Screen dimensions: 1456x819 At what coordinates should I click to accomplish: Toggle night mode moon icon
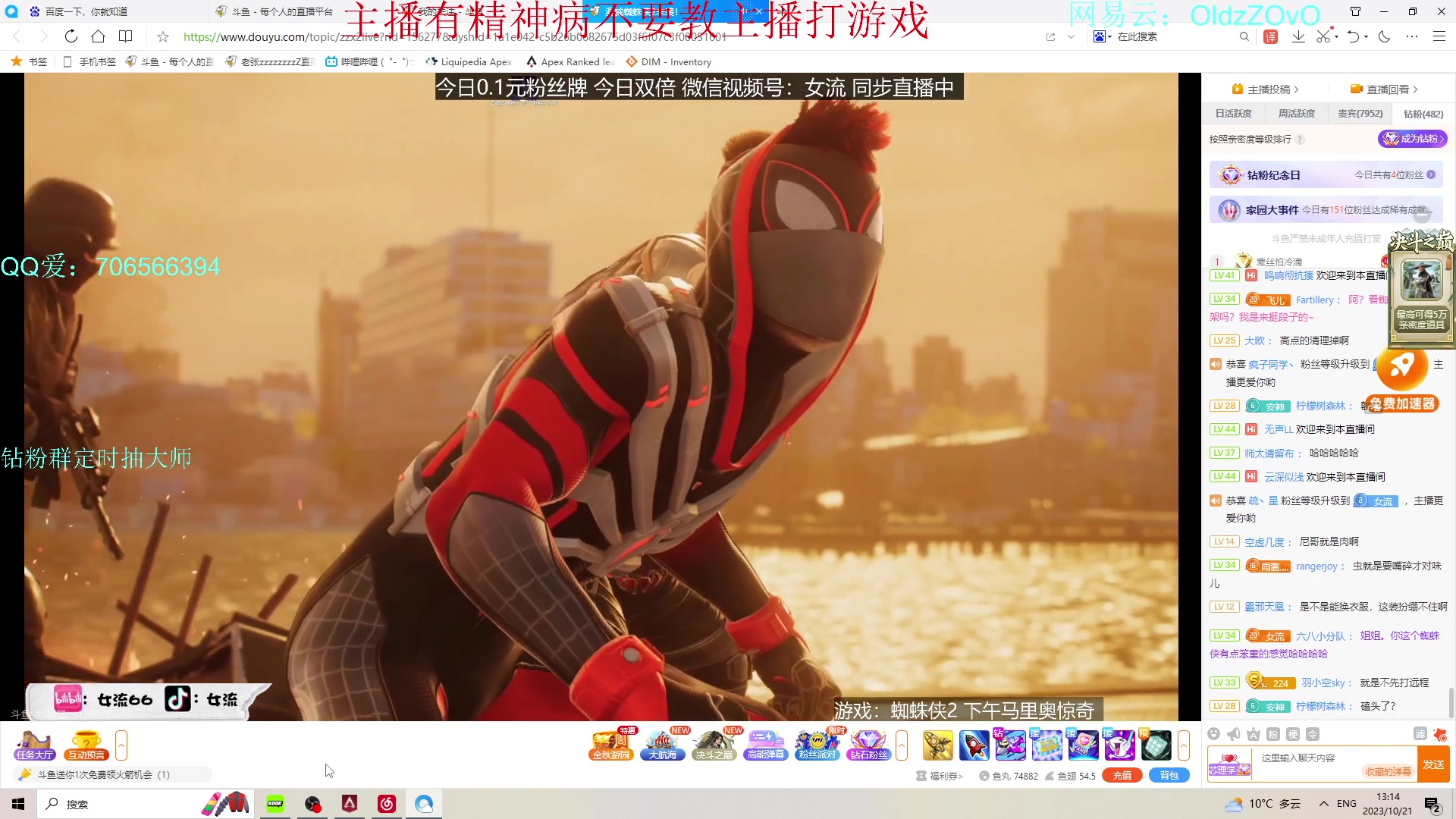(x=1384, y=36)
